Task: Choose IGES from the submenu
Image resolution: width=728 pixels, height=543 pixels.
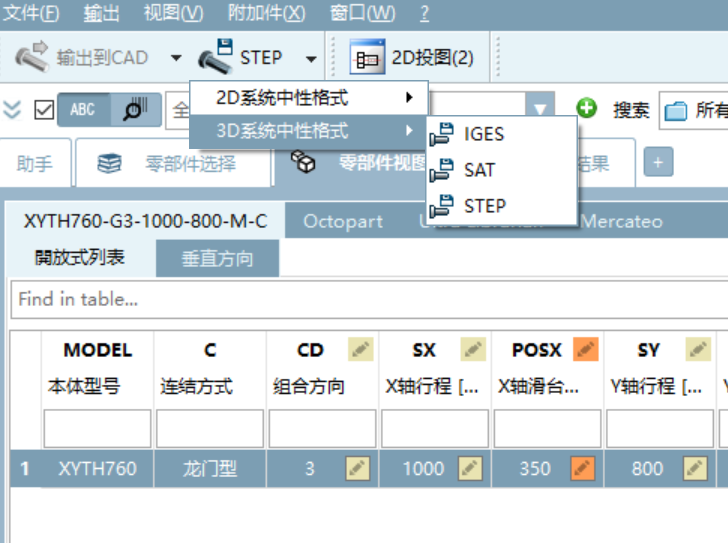Action: (x=501, y=134)
